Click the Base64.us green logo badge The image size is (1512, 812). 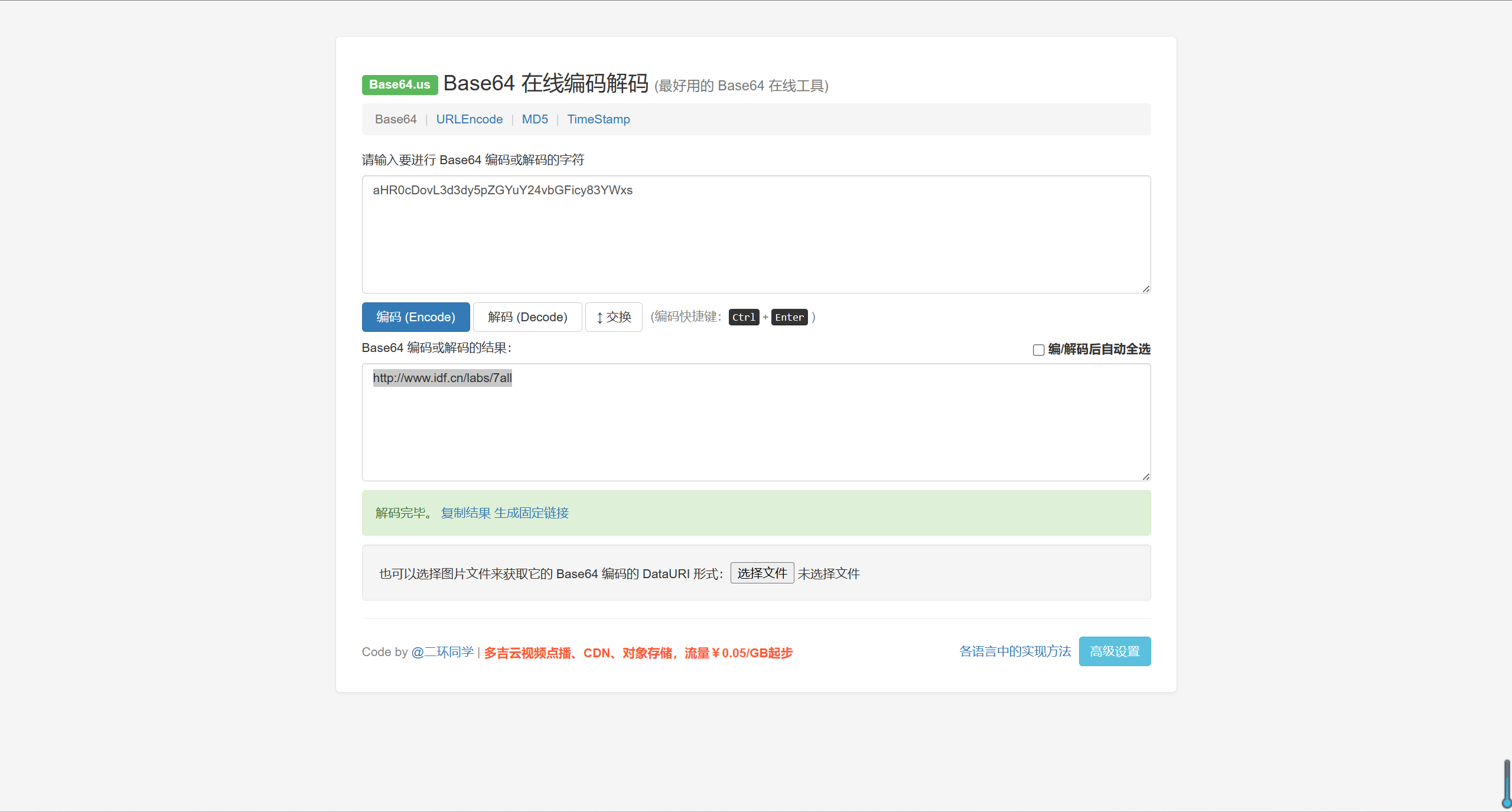(399, 84)
